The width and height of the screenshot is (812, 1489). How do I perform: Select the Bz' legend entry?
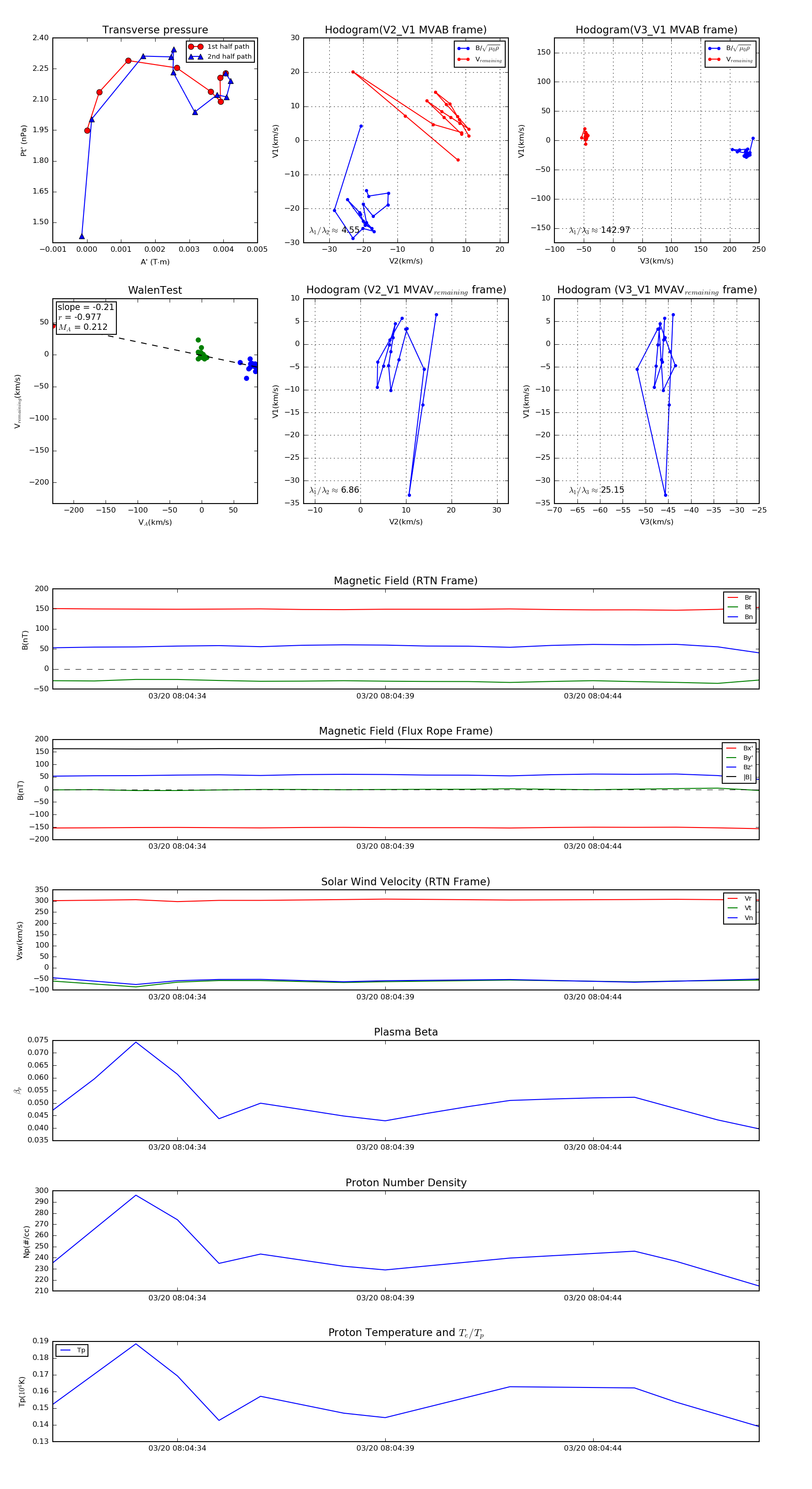tap(739, 768)
